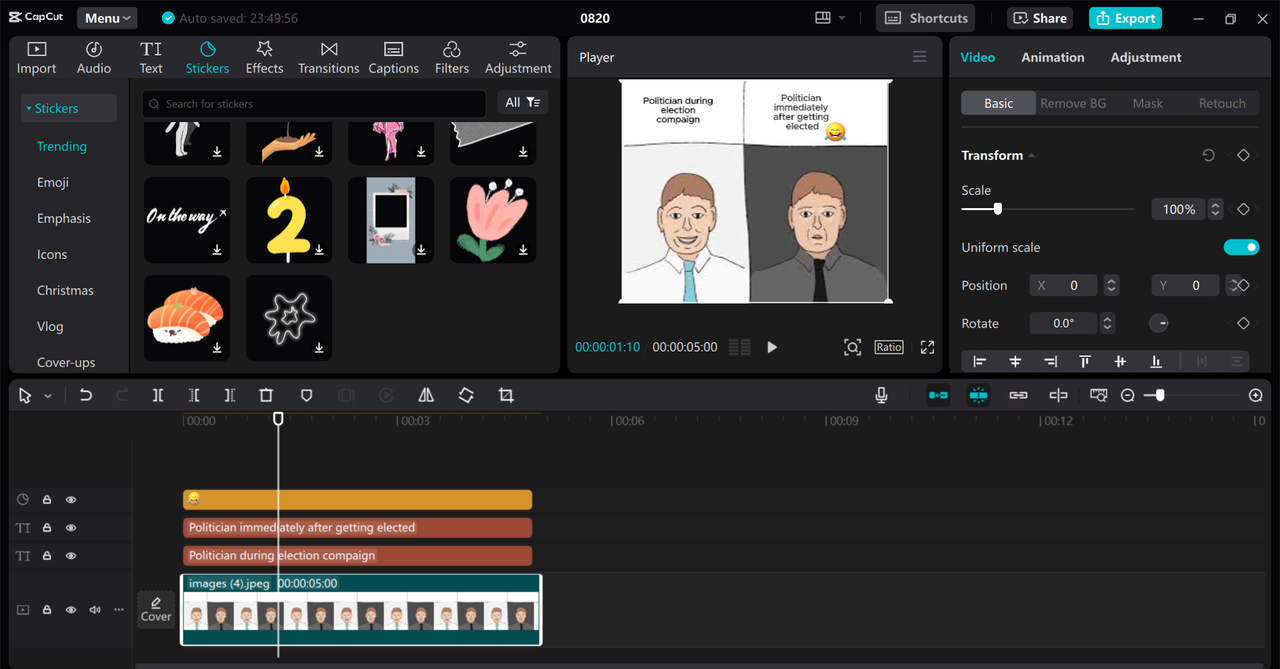Choose the 'On the way' sticker
1280x669 pixels.
tap(187, 220)
